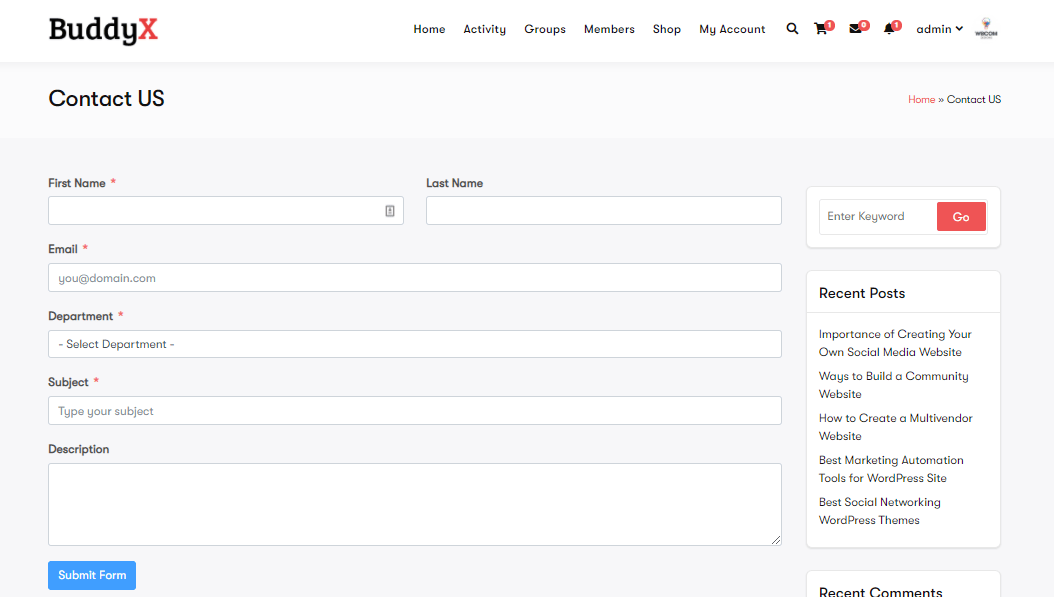Click the Enter Keyword search box
Image resolution: width=1054 pixels, height=597 pixels.
875,216
